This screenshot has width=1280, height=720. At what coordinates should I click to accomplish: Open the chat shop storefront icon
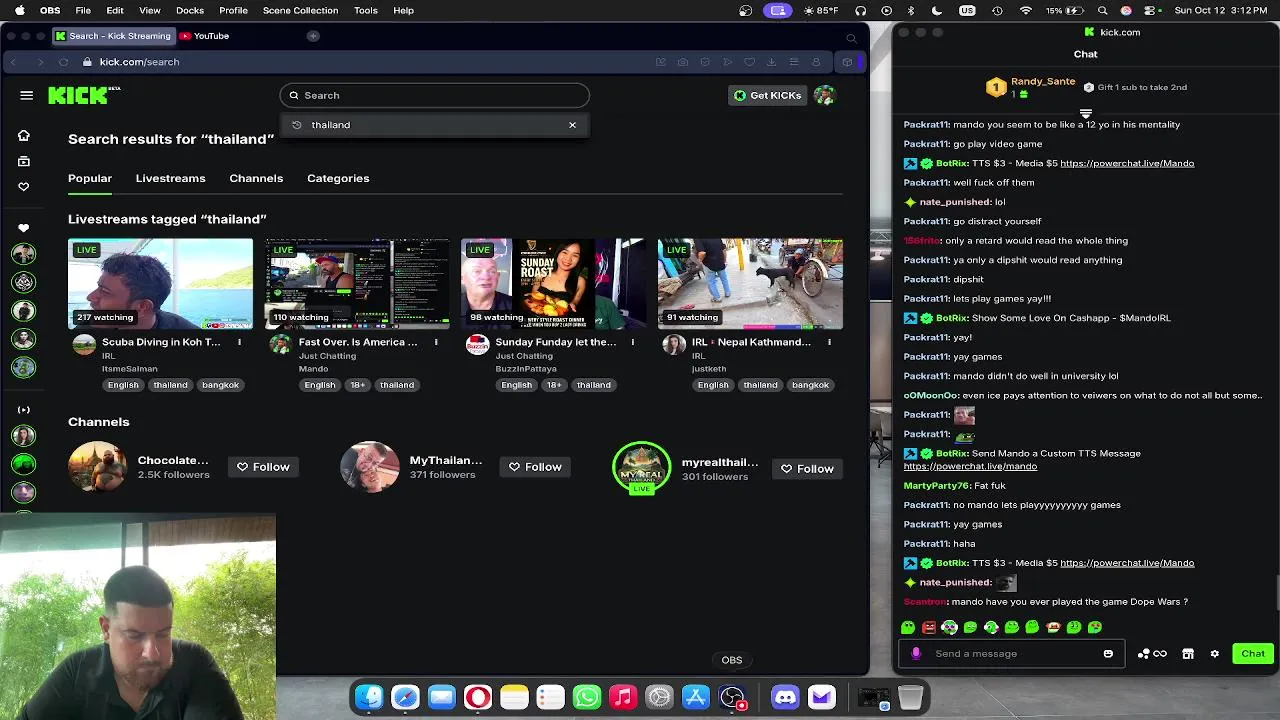click(x=1188, y=654)
